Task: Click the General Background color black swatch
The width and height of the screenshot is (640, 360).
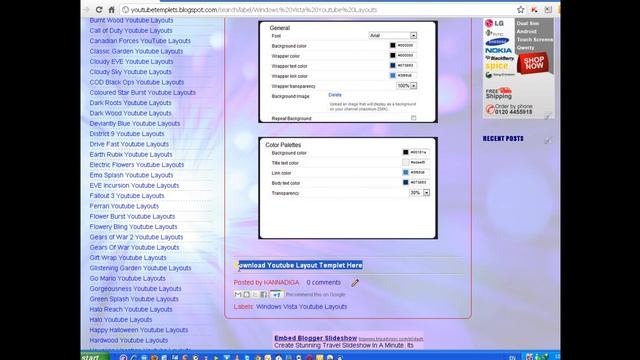Action: click(x=393, y=45)
